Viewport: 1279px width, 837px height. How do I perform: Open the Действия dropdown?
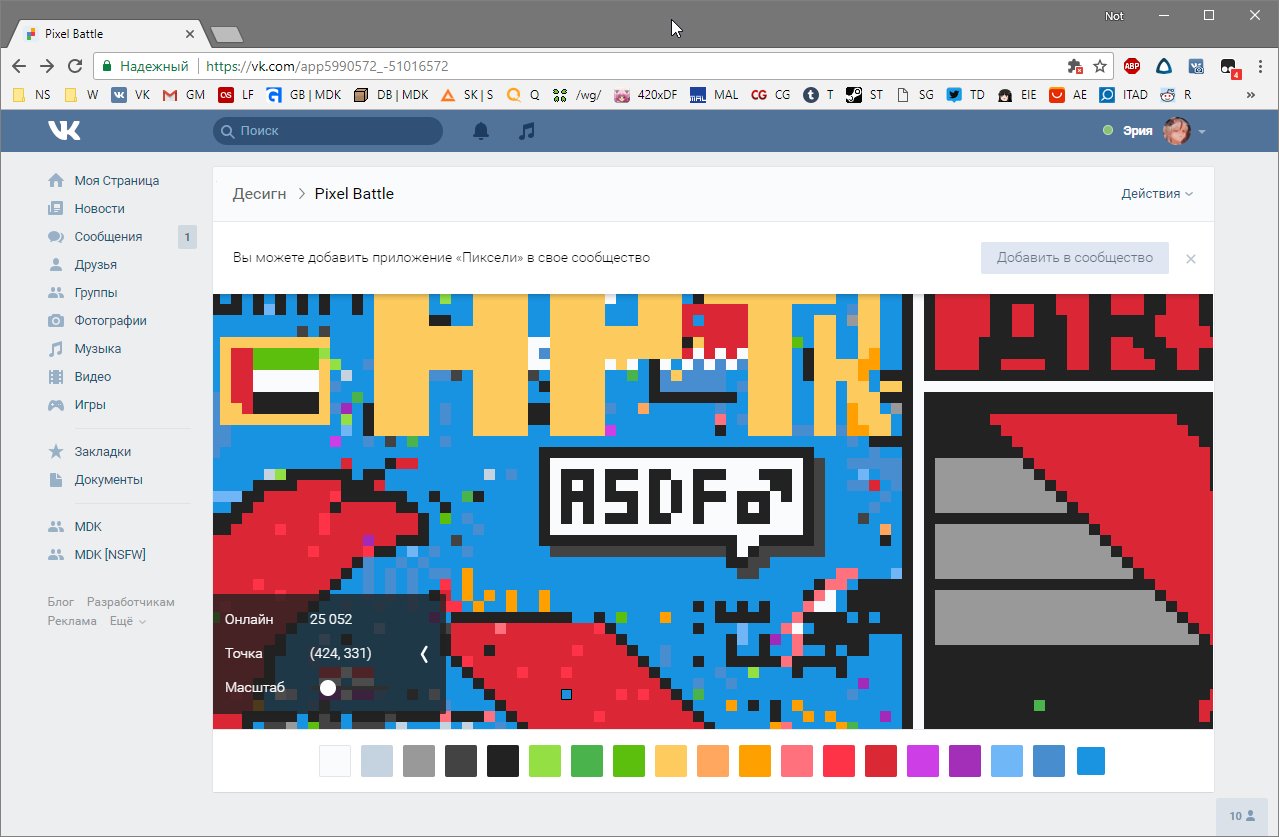click(1156, 194)
